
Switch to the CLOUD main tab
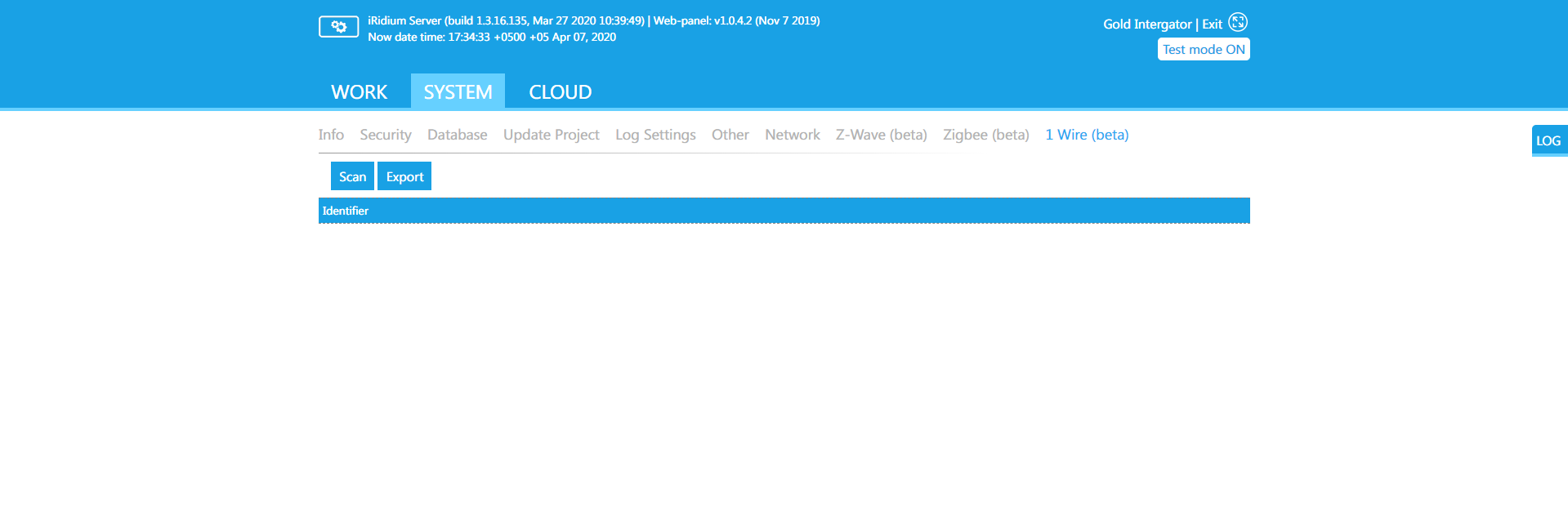click(x=560, y=92)
